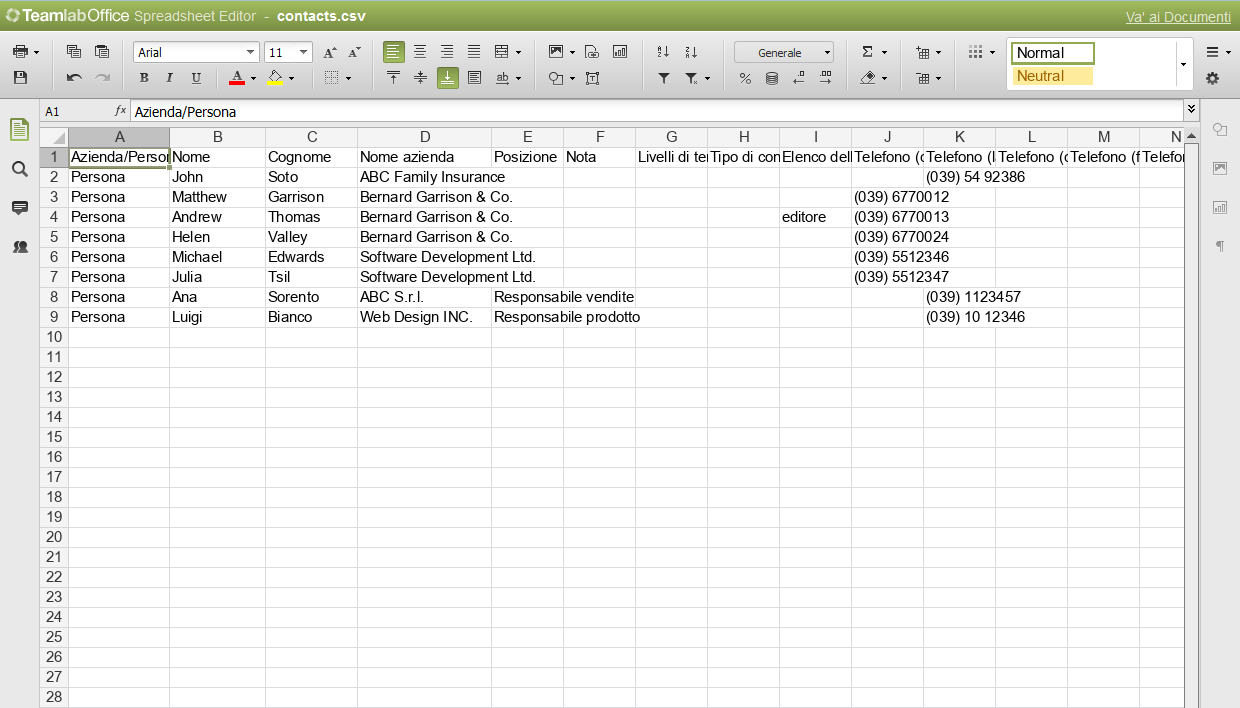Click the formula bar with Azienda/Persona
Viewport: 1240px width, 708px height.
coord(657,111)
